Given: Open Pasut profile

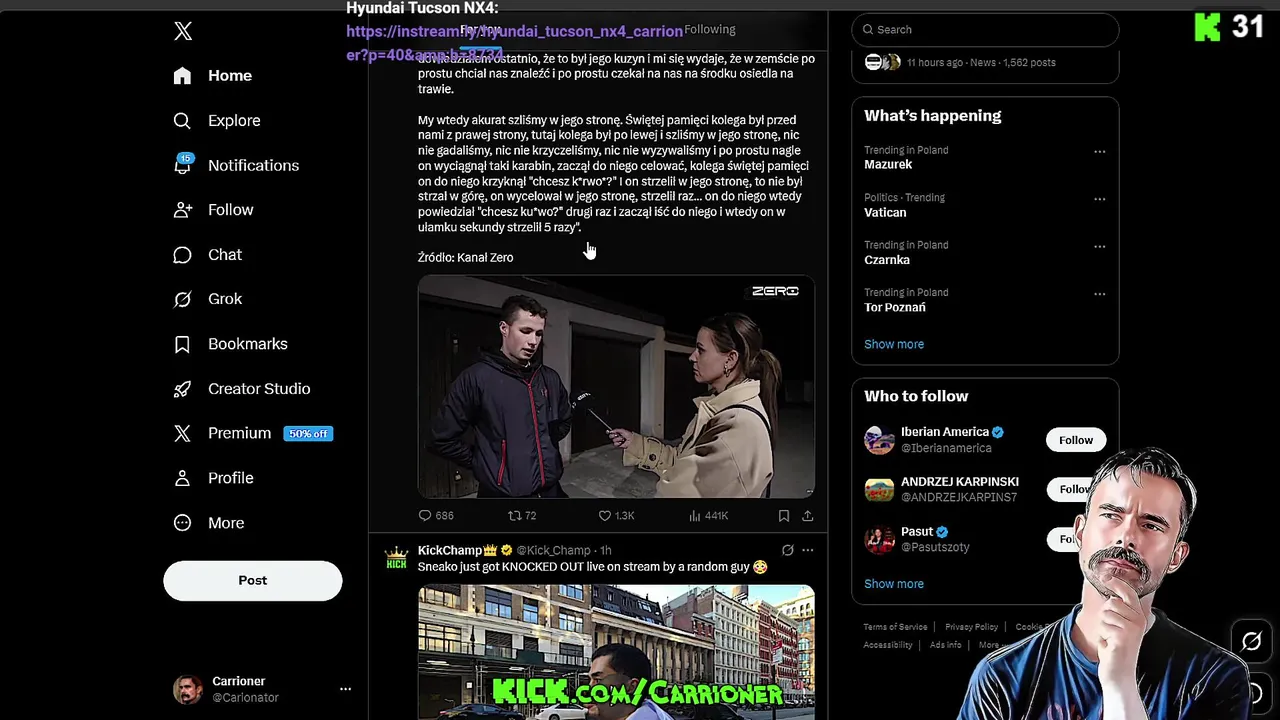Looking at the screenshot, I should click(x=917, y=532).
